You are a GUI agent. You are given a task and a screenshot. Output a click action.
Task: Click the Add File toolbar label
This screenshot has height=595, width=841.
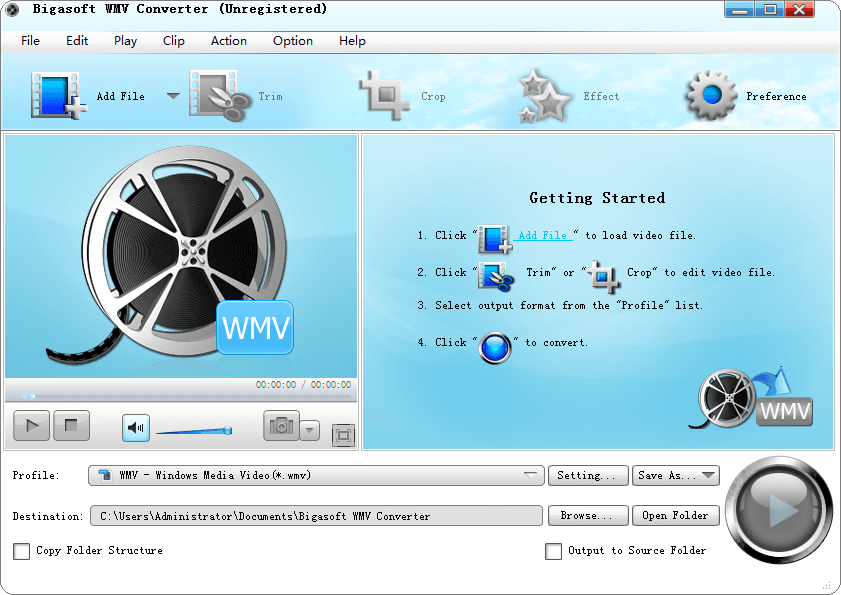click(121, 97)
